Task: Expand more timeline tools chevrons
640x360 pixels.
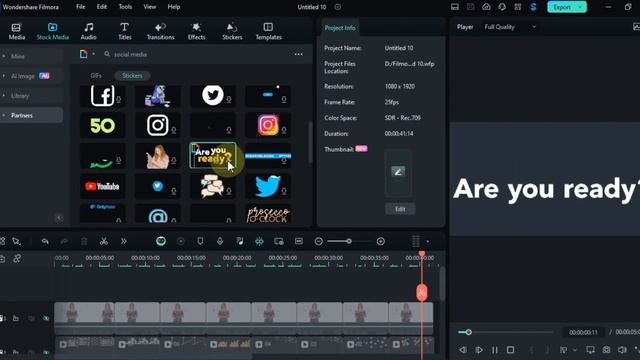Action: pyautogui.click(x=123, y=242)
